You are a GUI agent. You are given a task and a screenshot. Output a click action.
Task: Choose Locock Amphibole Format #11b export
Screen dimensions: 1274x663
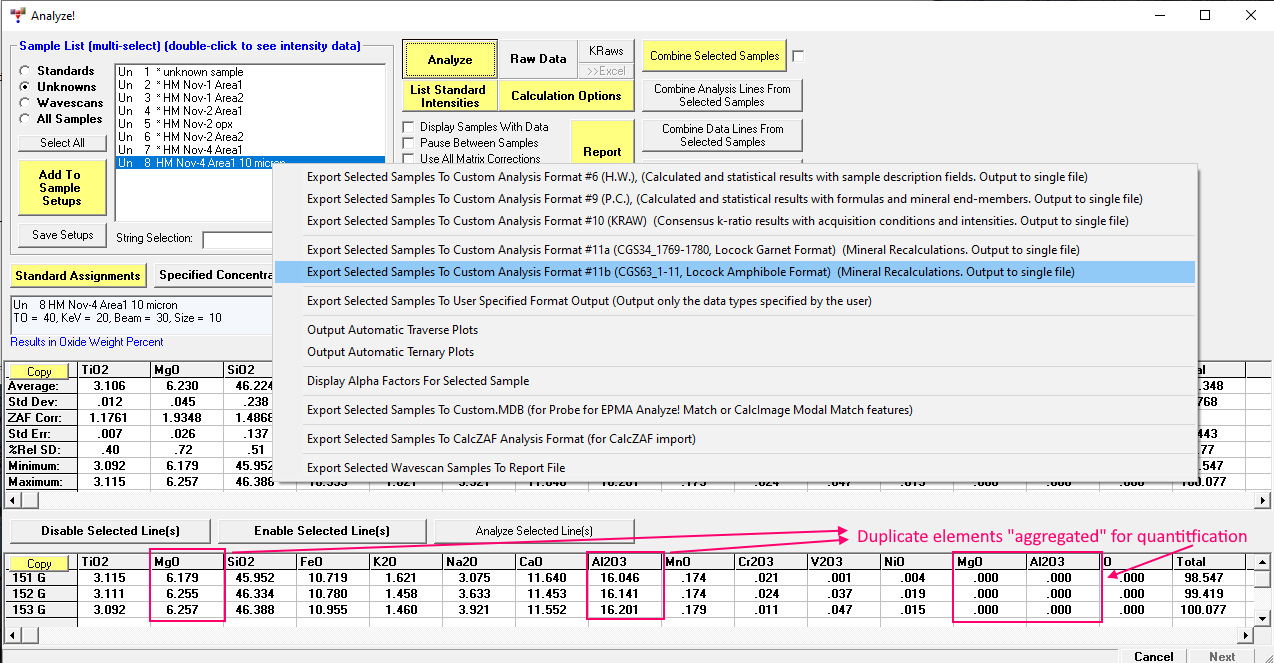pyautogui.click(x=690, y=272)
